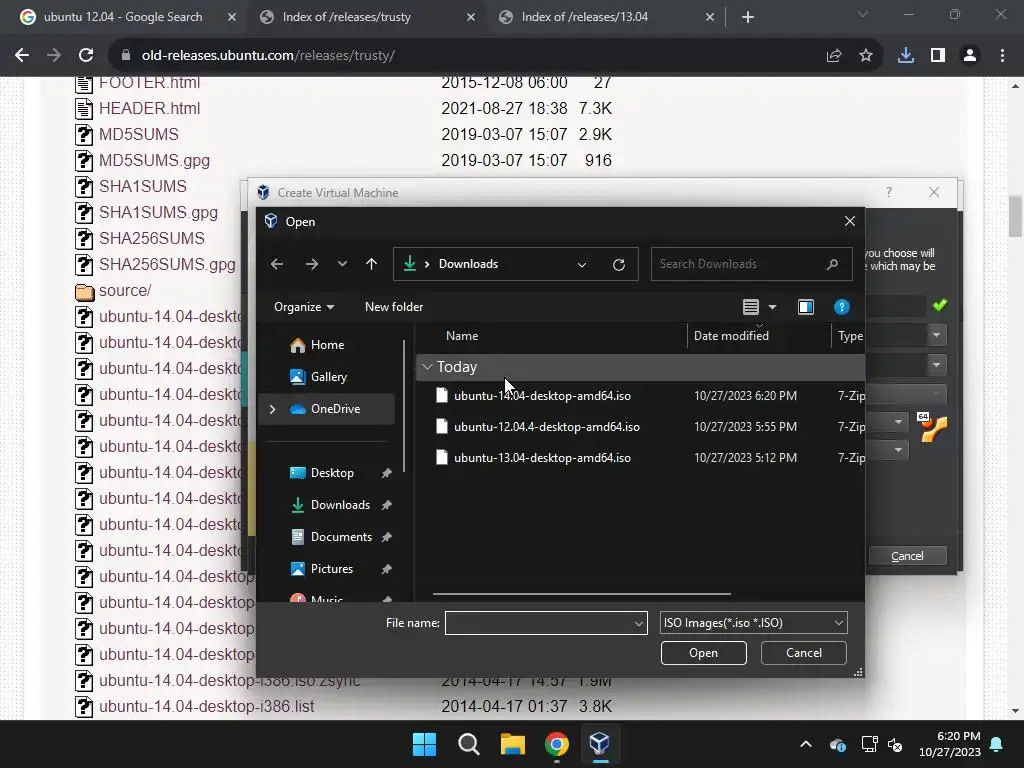The height and width of the screenshot is (768, 1024).
Task: Toggle the Chrome side panel
Action: click(x=938, y=56)
